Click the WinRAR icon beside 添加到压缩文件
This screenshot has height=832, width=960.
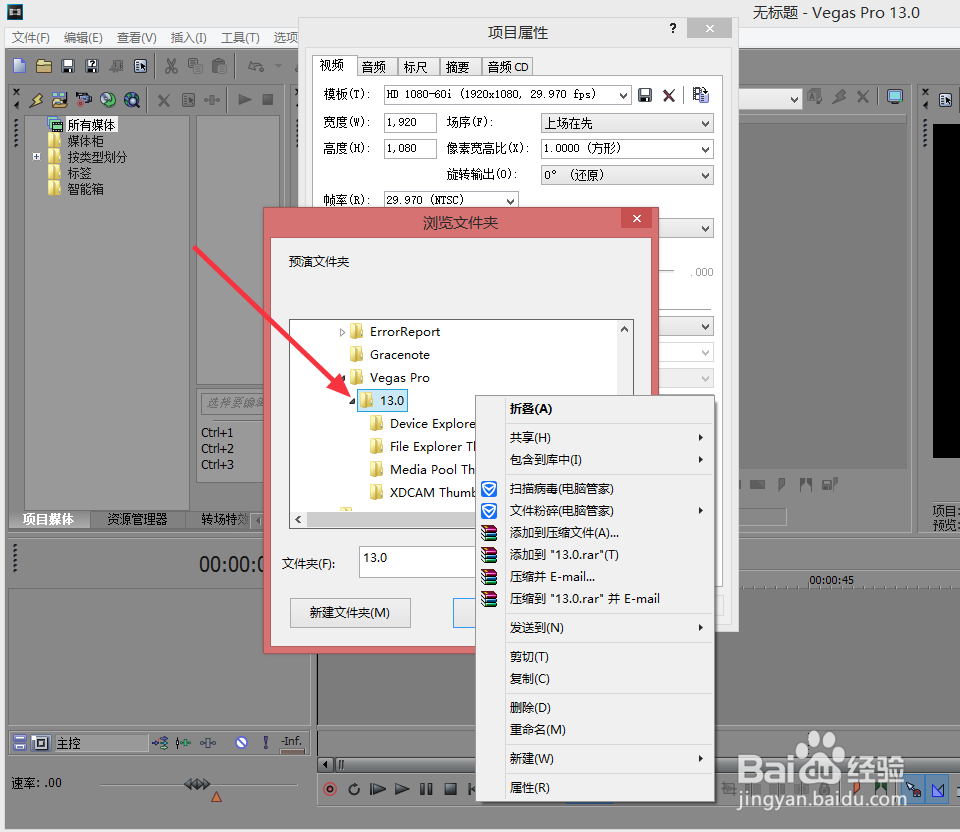(489, 533)
